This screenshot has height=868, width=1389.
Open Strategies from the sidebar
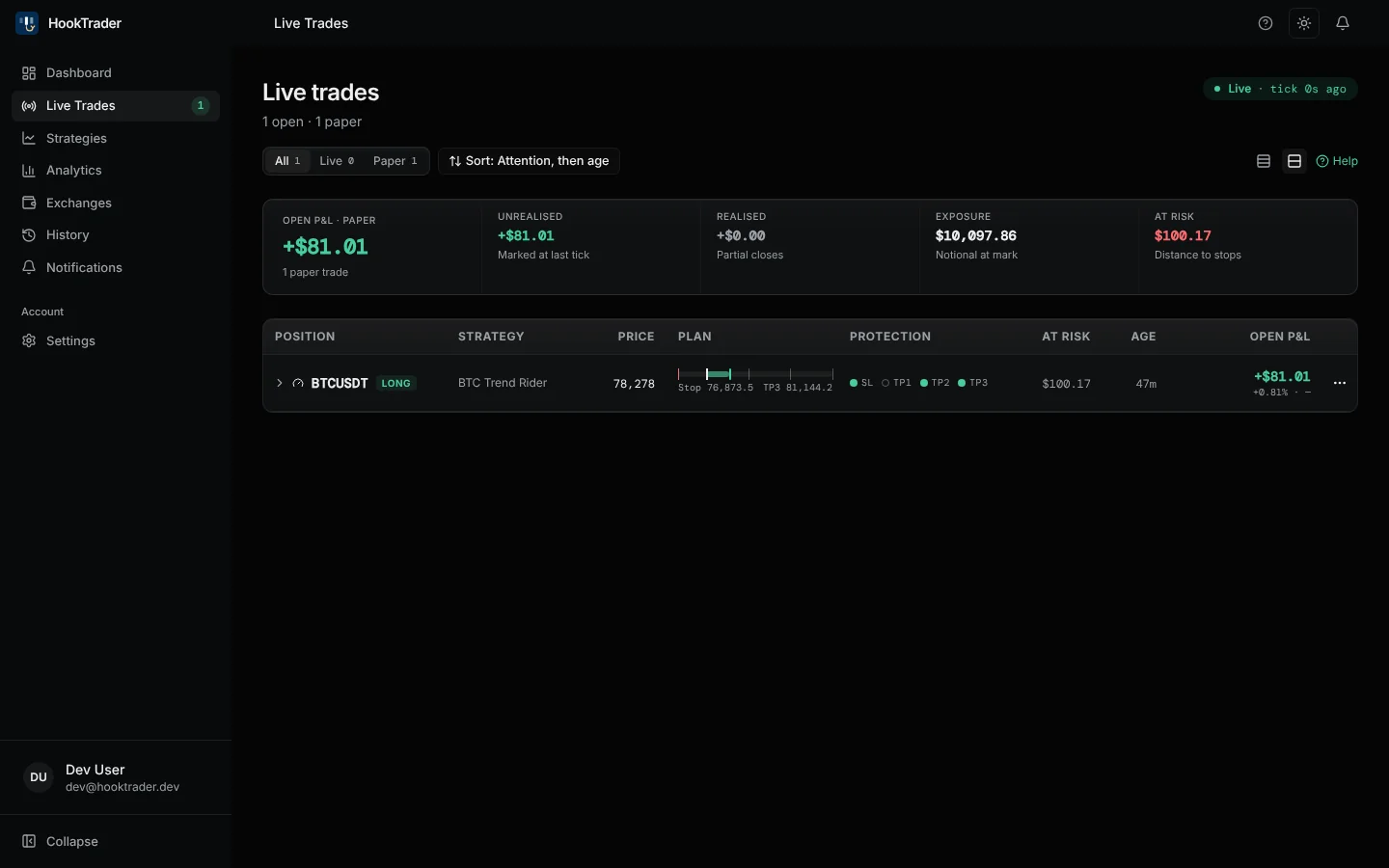[x=116, y=138]
